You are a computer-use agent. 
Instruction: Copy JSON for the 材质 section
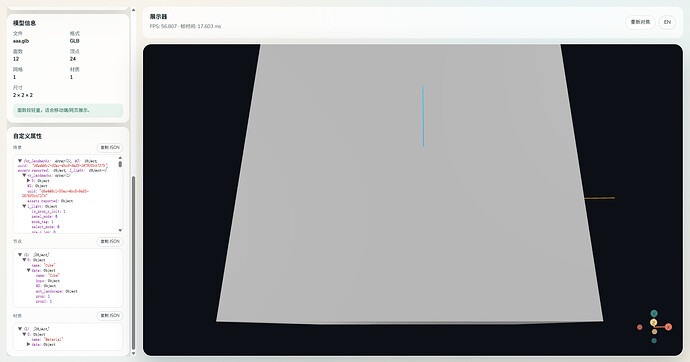click(x=110, y=315)
